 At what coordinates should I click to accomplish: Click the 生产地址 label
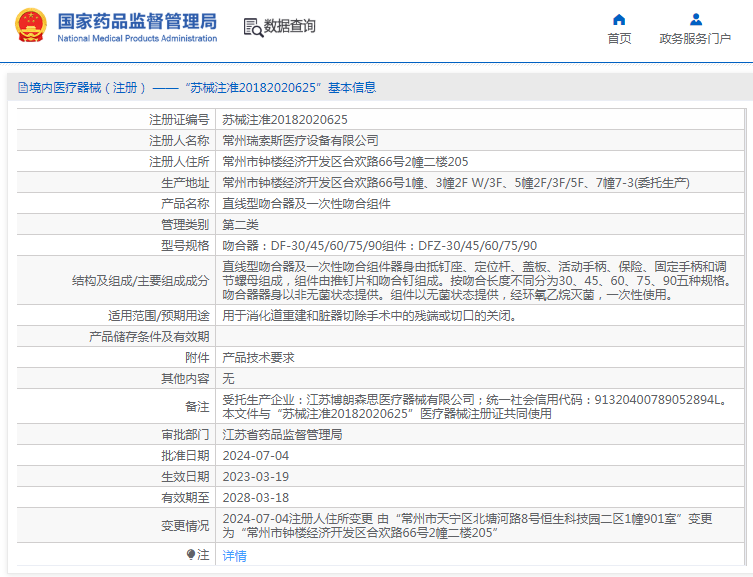click(x=185, y=183)
